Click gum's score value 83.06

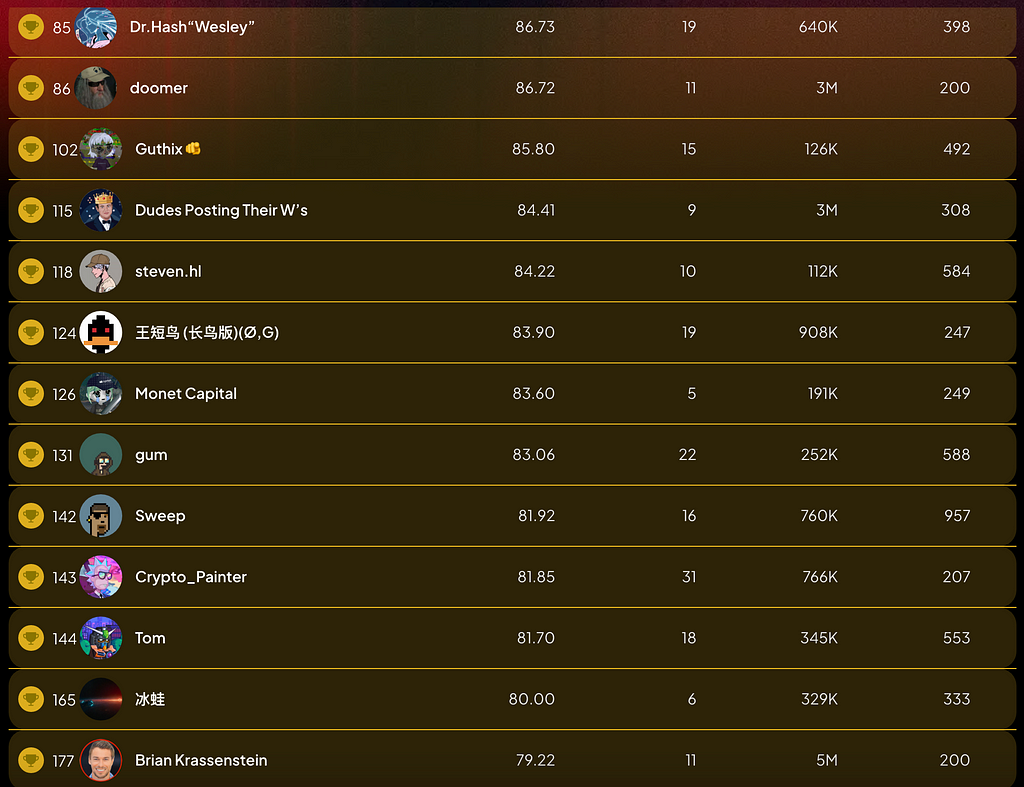click(x=534, y=455)
